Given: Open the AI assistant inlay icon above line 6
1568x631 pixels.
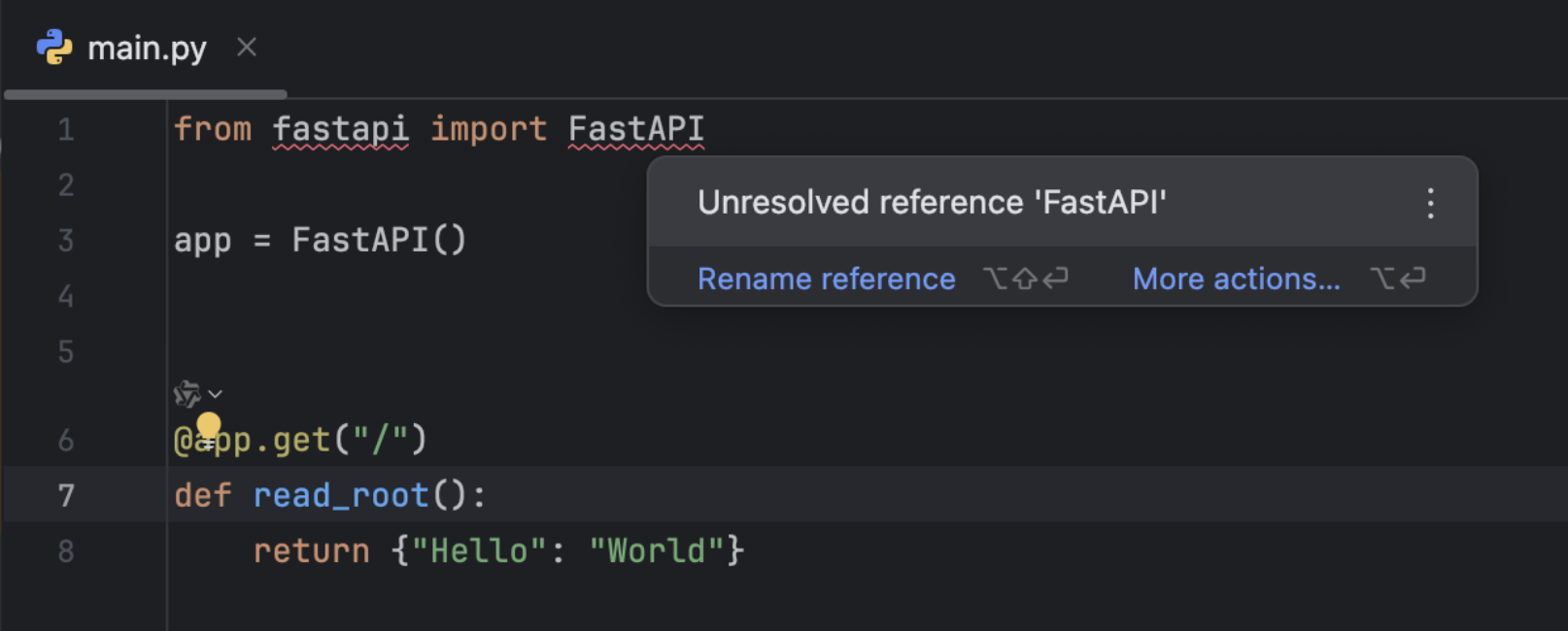Looking at the screenshot, I should click(x=187, y=394).
